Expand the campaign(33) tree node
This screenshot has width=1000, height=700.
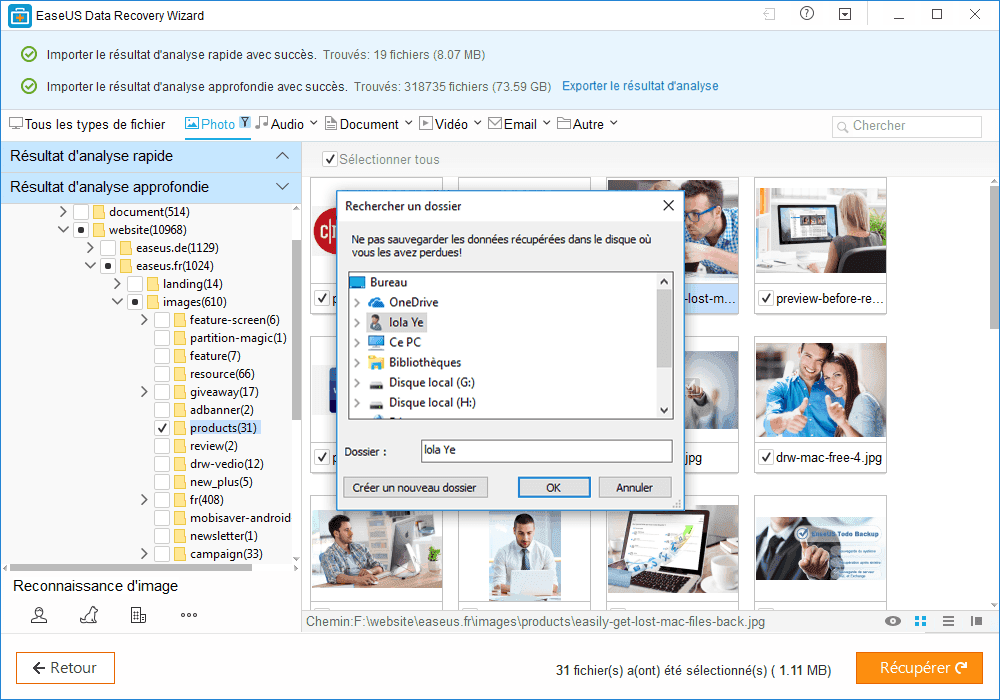pyautogui.click(x=144, y=553)
